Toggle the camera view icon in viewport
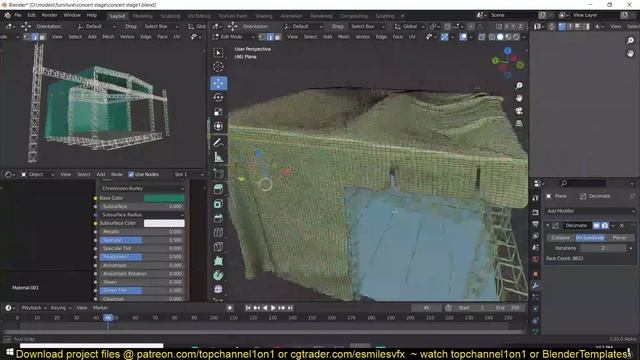This screenshot has height=360, width=640. coord(519,111)
